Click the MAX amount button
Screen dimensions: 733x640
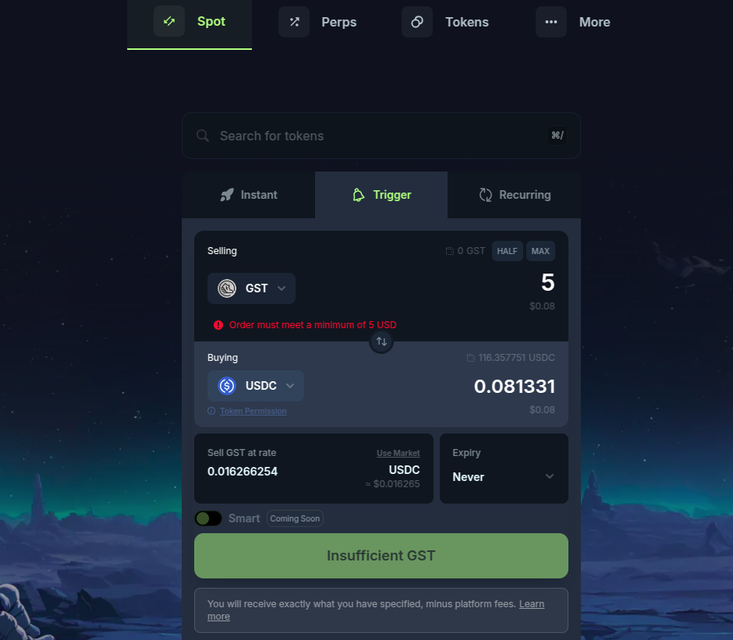540,251
